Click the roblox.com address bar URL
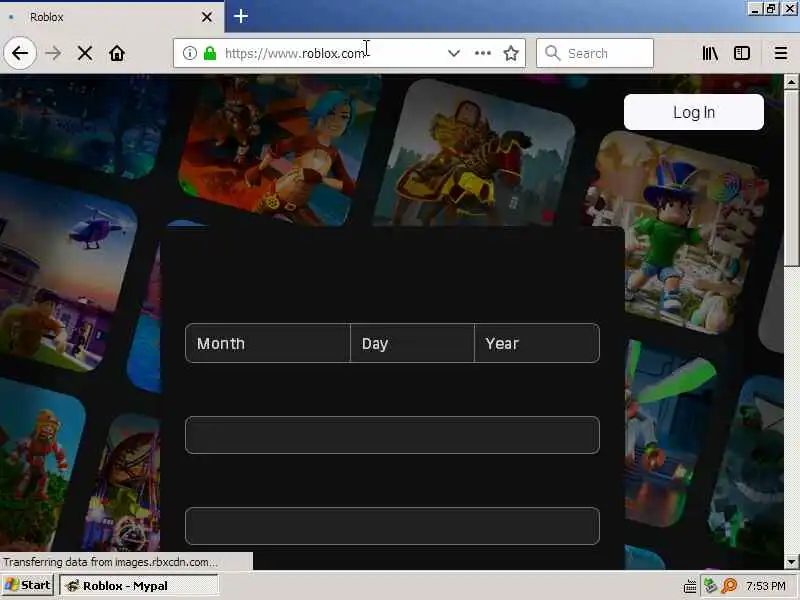This screenshot has height=600, width=800. coord(295,53)
